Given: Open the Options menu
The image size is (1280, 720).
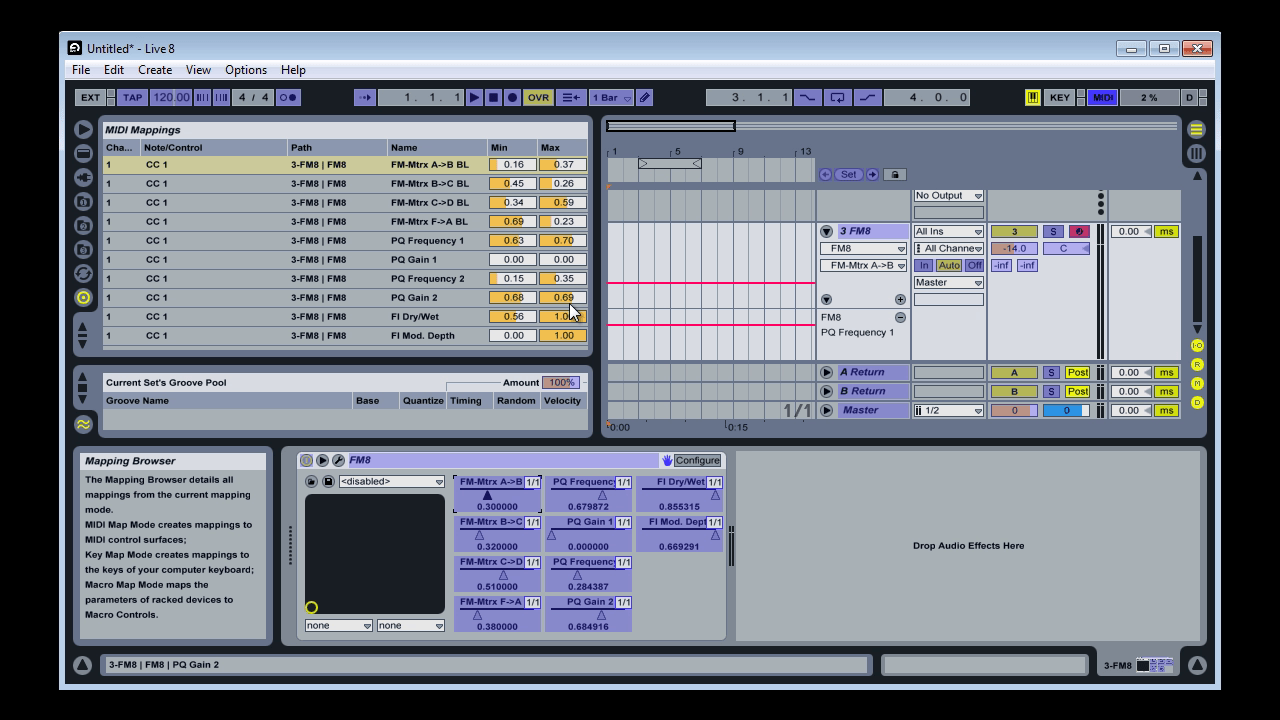Looking at the screenshot, I should click(245, 70).
